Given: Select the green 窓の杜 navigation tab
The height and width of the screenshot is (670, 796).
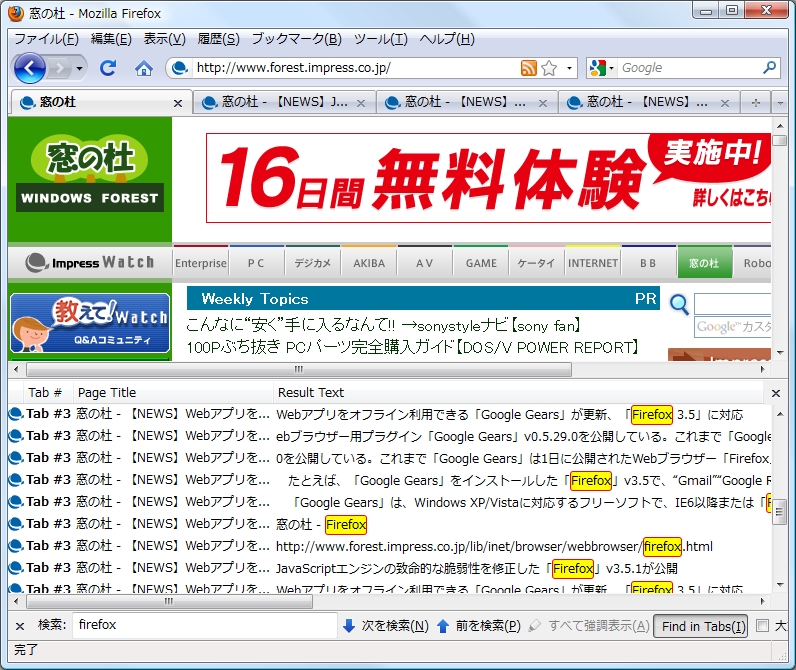Looking at the screenshot, I should click(704, 263).
